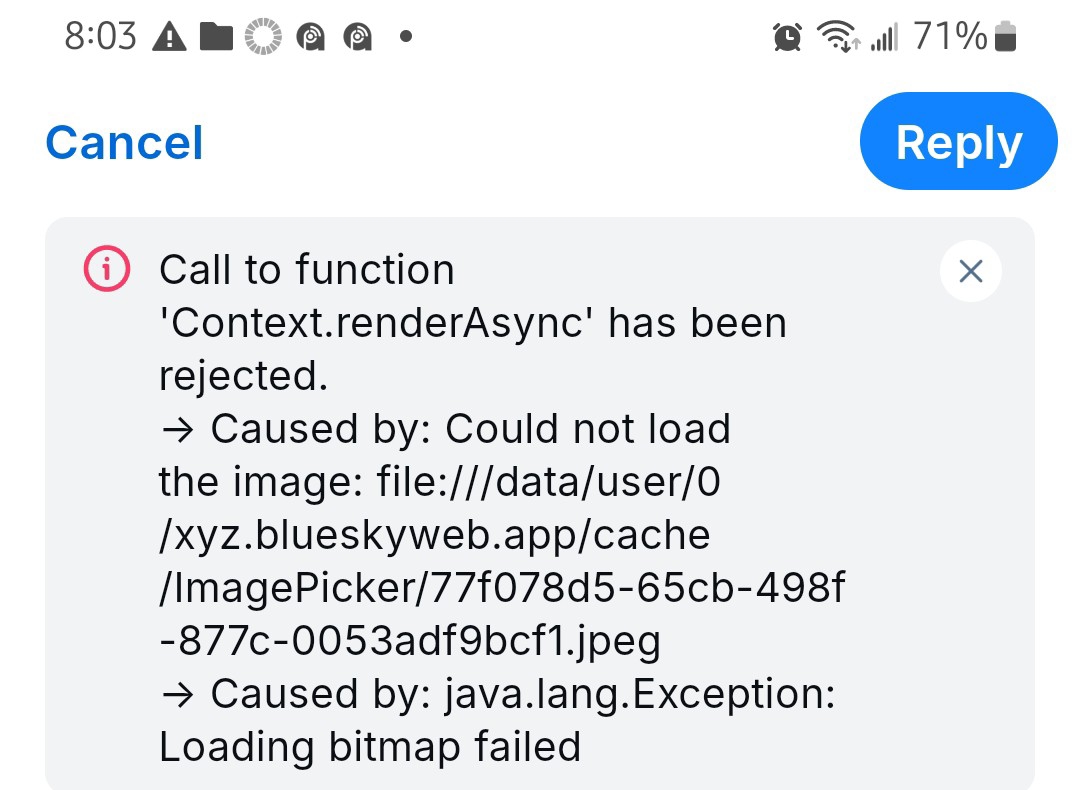The width and height of the screenshot is (1080, 790).
Task: Tap the ImagePicker file path text
Action: [500, 589]
